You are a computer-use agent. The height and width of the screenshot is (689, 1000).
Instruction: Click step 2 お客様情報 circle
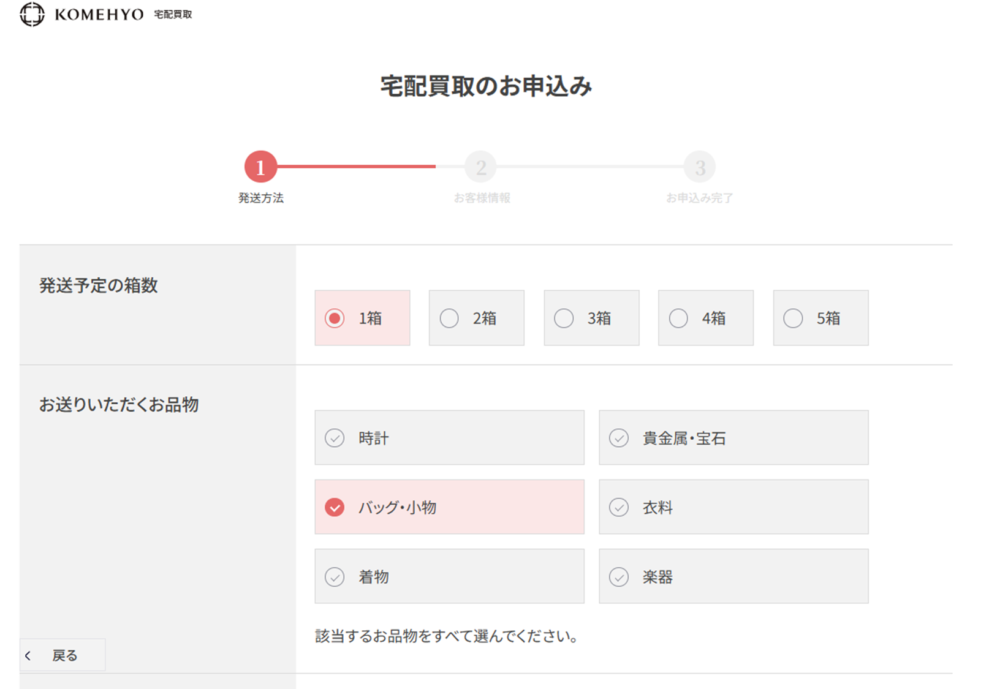point(481,167)
